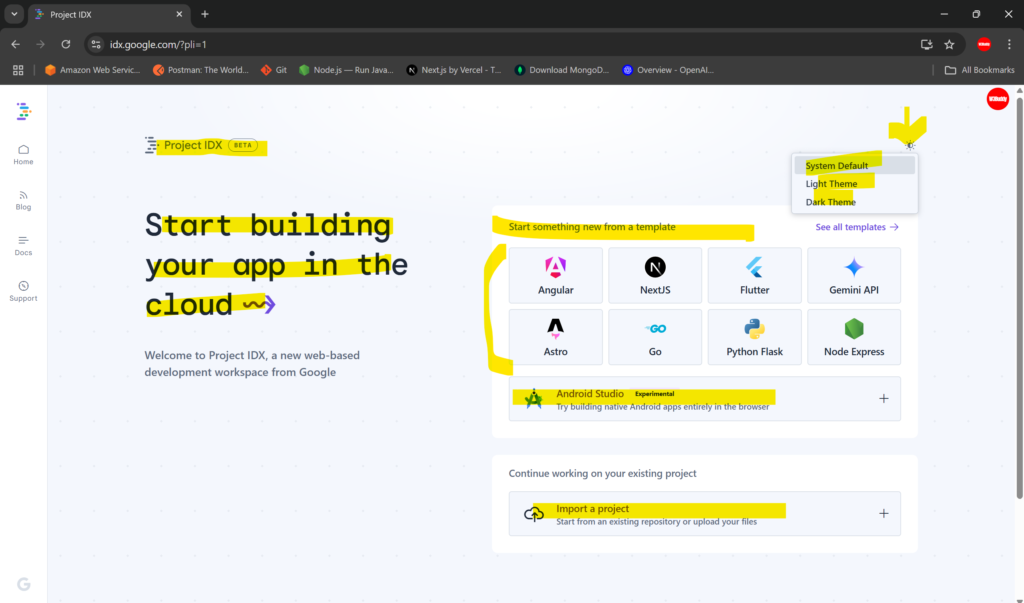Choose the Go template
Viewport: 1024px width, 603px height.
point(655,337)
